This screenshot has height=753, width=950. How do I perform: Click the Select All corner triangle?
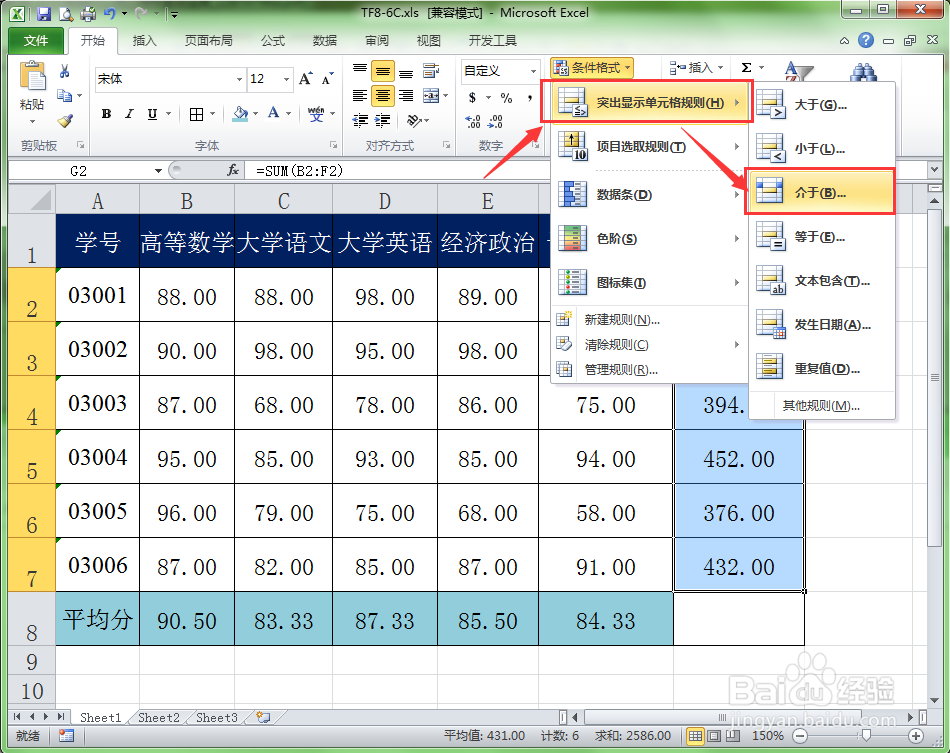[x=32, y=199]
